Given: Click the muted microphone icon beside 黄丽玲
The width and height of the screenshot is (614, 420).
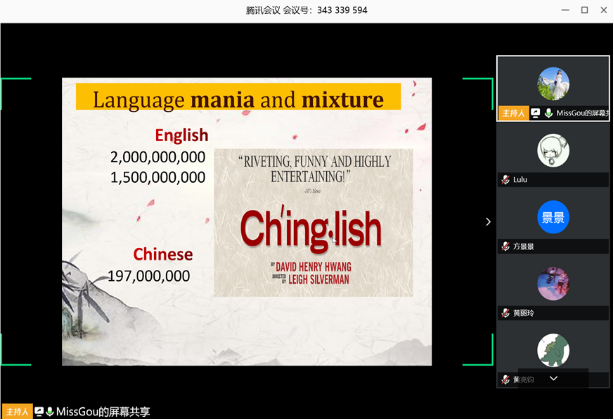Looking at the screenshot, I should tap(506, 313).
